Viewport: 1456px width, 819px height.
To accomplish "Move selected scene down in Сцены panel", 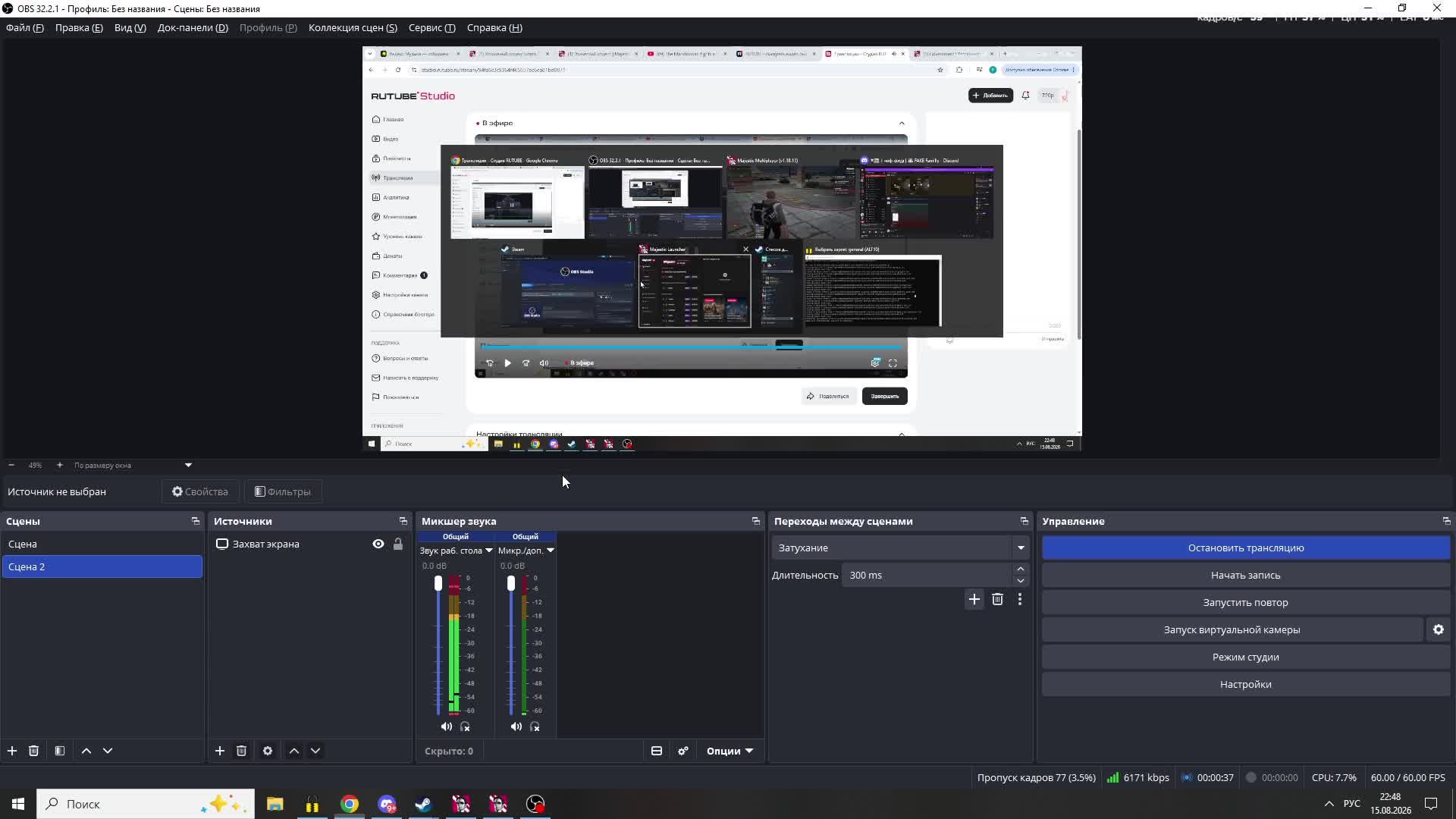I will (x=108, y=751).
